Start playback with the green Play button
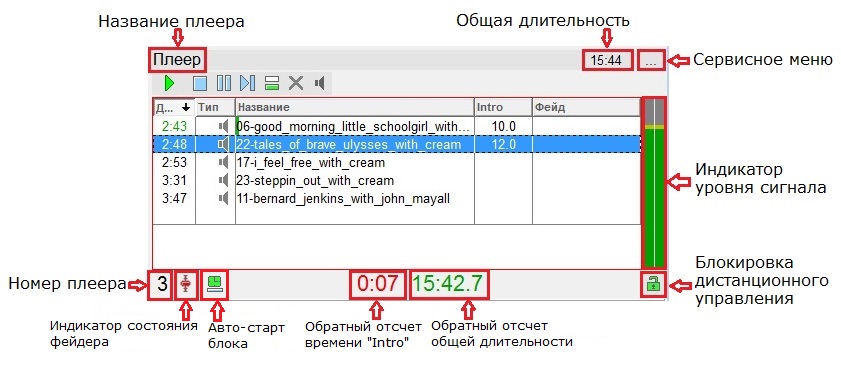This screenshot has height=365, width=841. [x=169, y=83]
